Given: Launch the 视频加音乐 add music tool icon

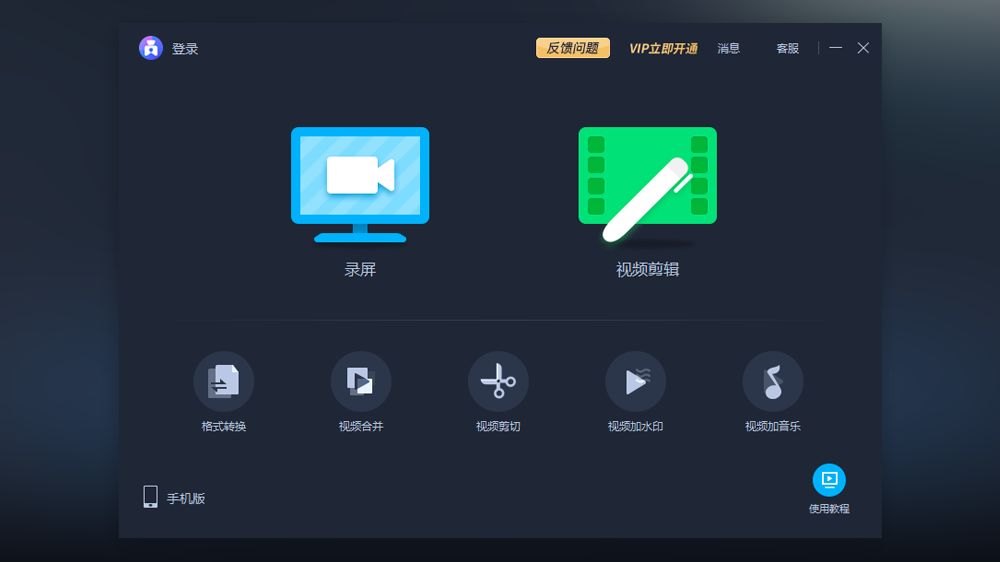Looking at the screenshot, I should (x=773, y=381).
